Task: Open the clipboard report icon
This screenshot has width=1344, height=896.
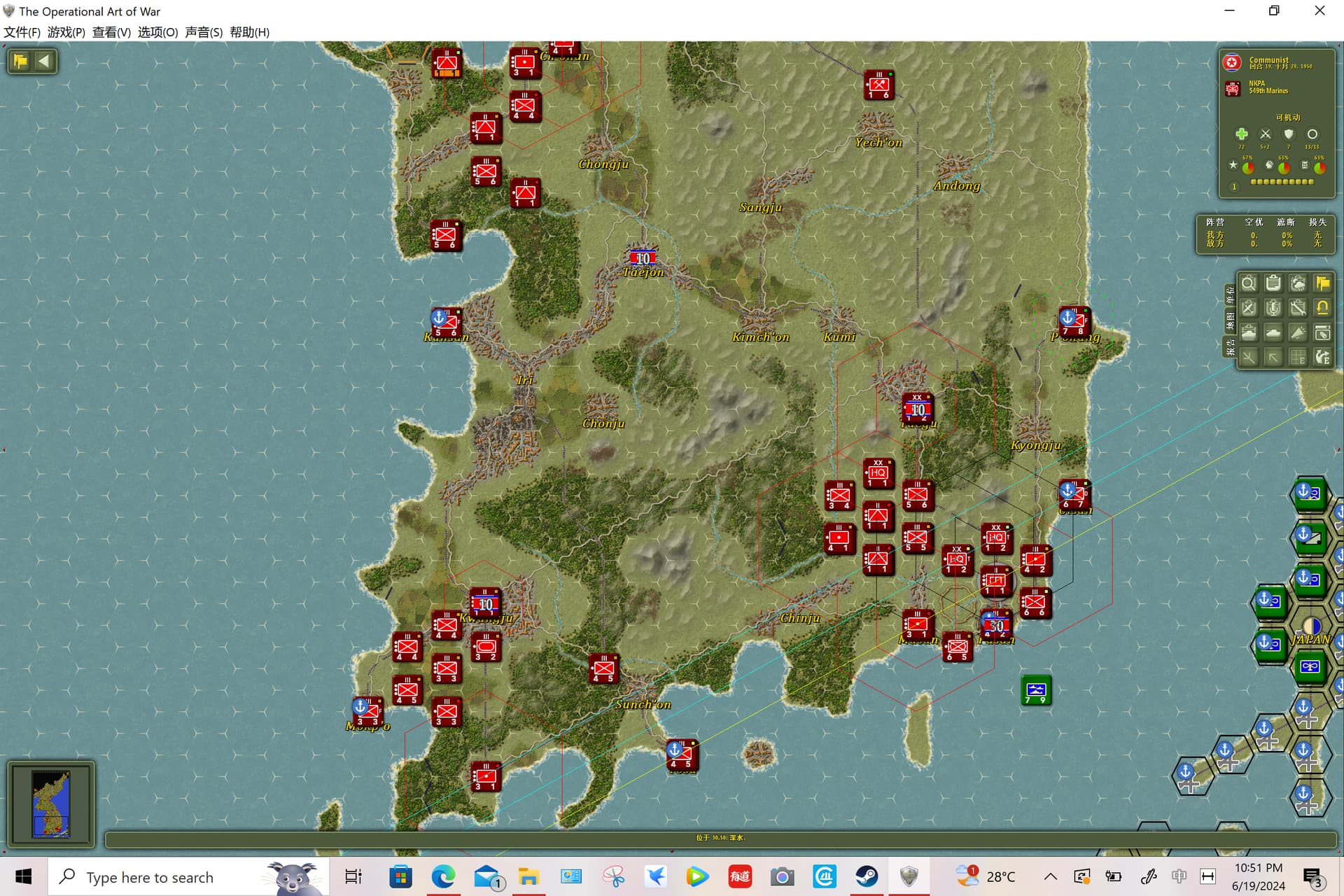Action: click(x=1273, y=283)
